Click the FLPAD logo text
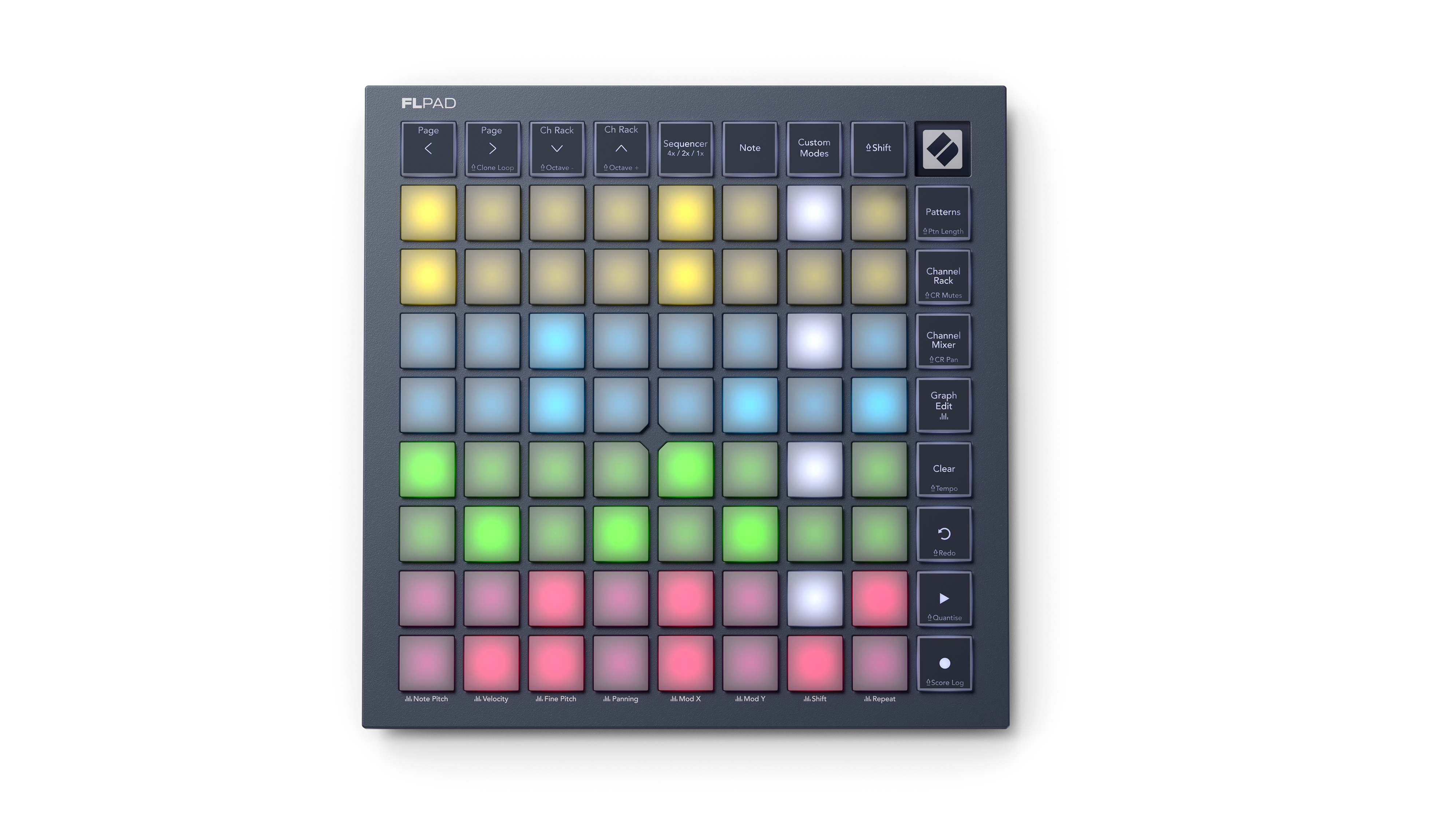 click(x=428, y=103)
